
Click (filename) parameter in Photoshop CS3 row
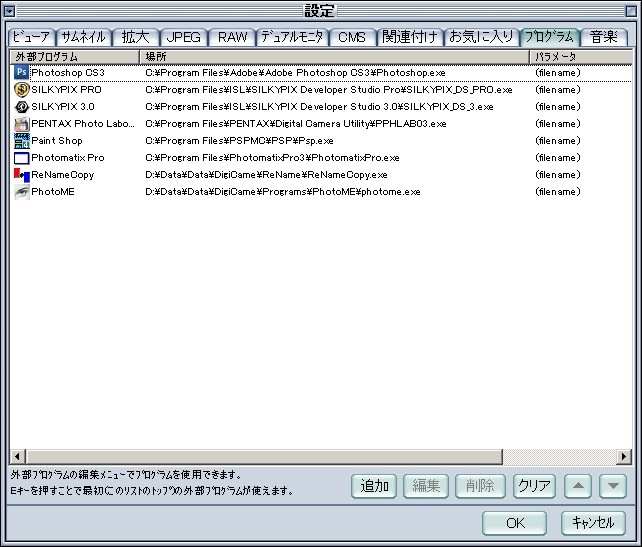pos(558,73)
